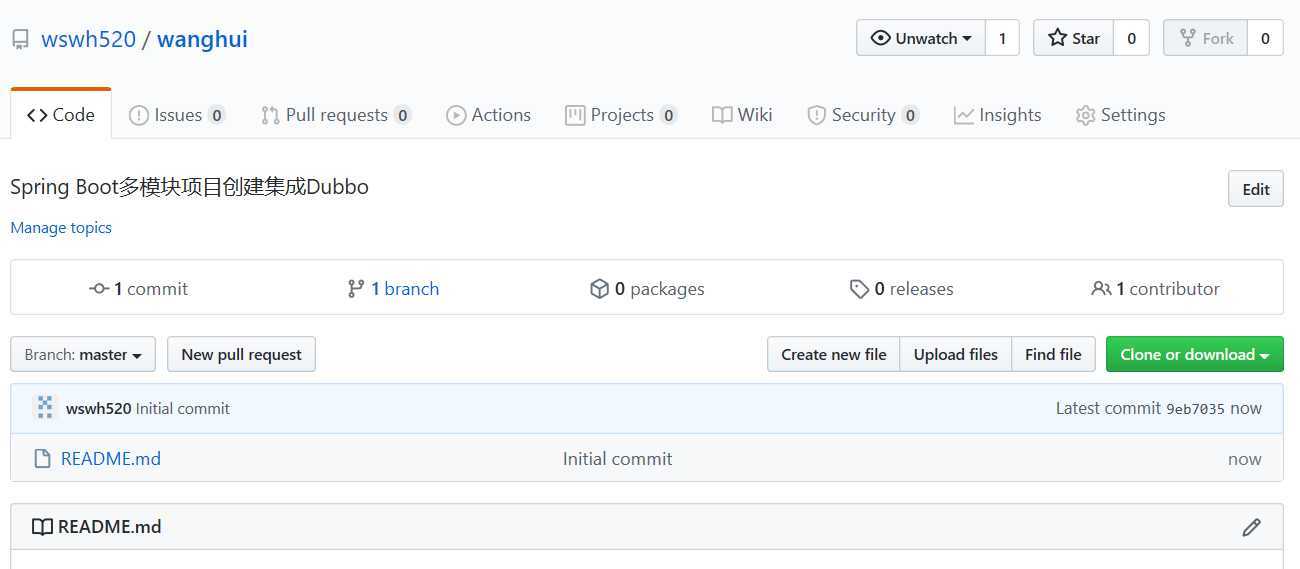
Task: Open the Projects tab
Action: 621,115
